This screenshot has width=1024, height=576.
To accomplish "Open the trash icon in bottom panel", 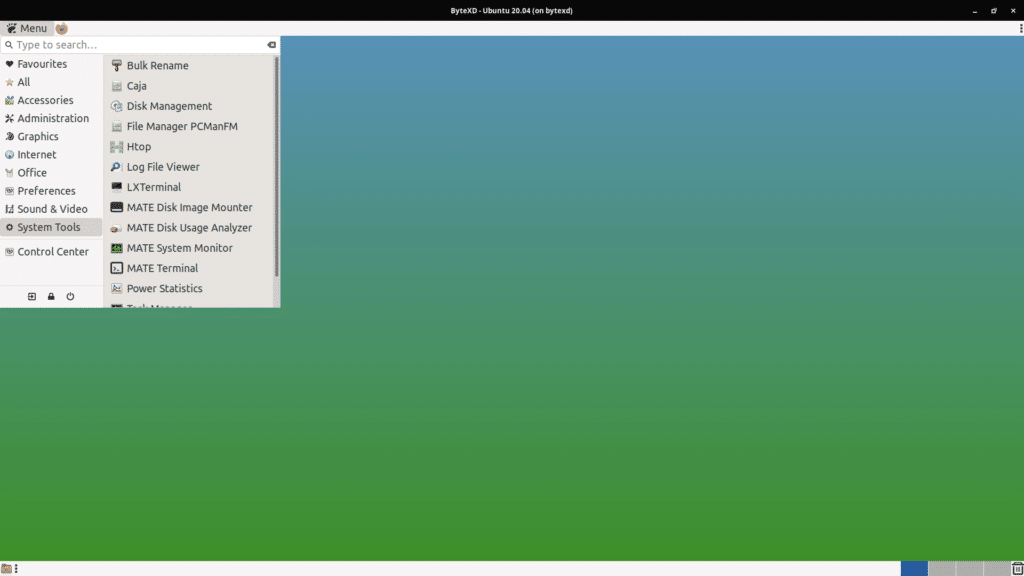I will 1017,568.
